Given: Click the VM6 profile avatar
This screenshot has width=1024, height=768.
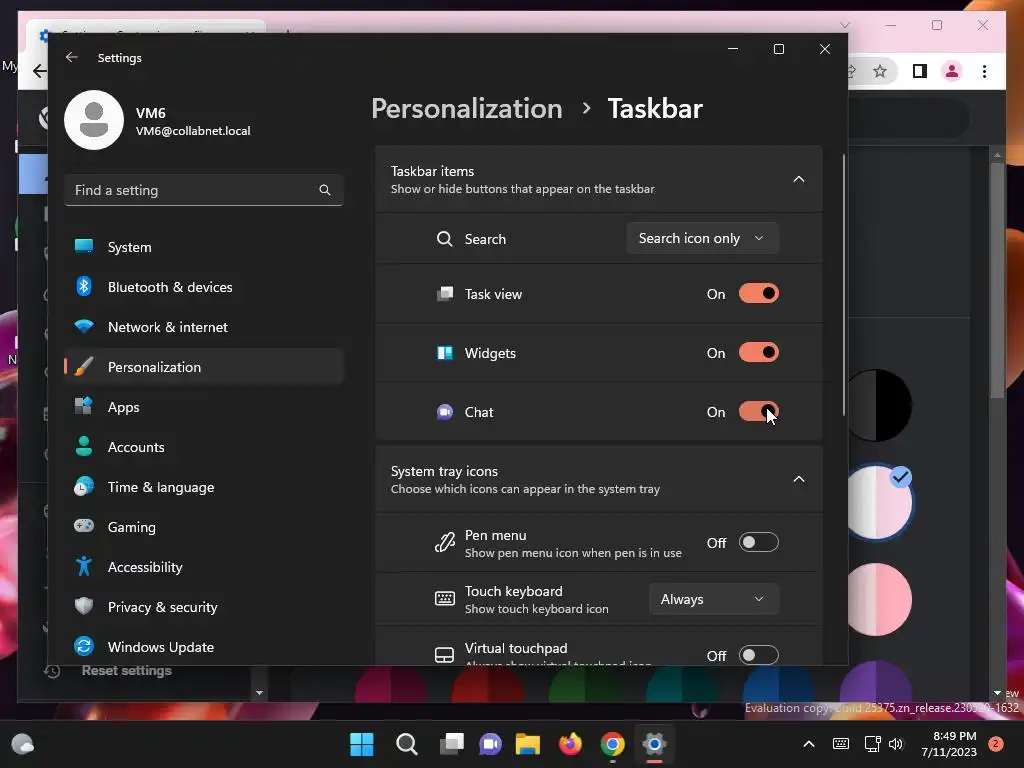Looking at the screenshot, I should point(94,120).
